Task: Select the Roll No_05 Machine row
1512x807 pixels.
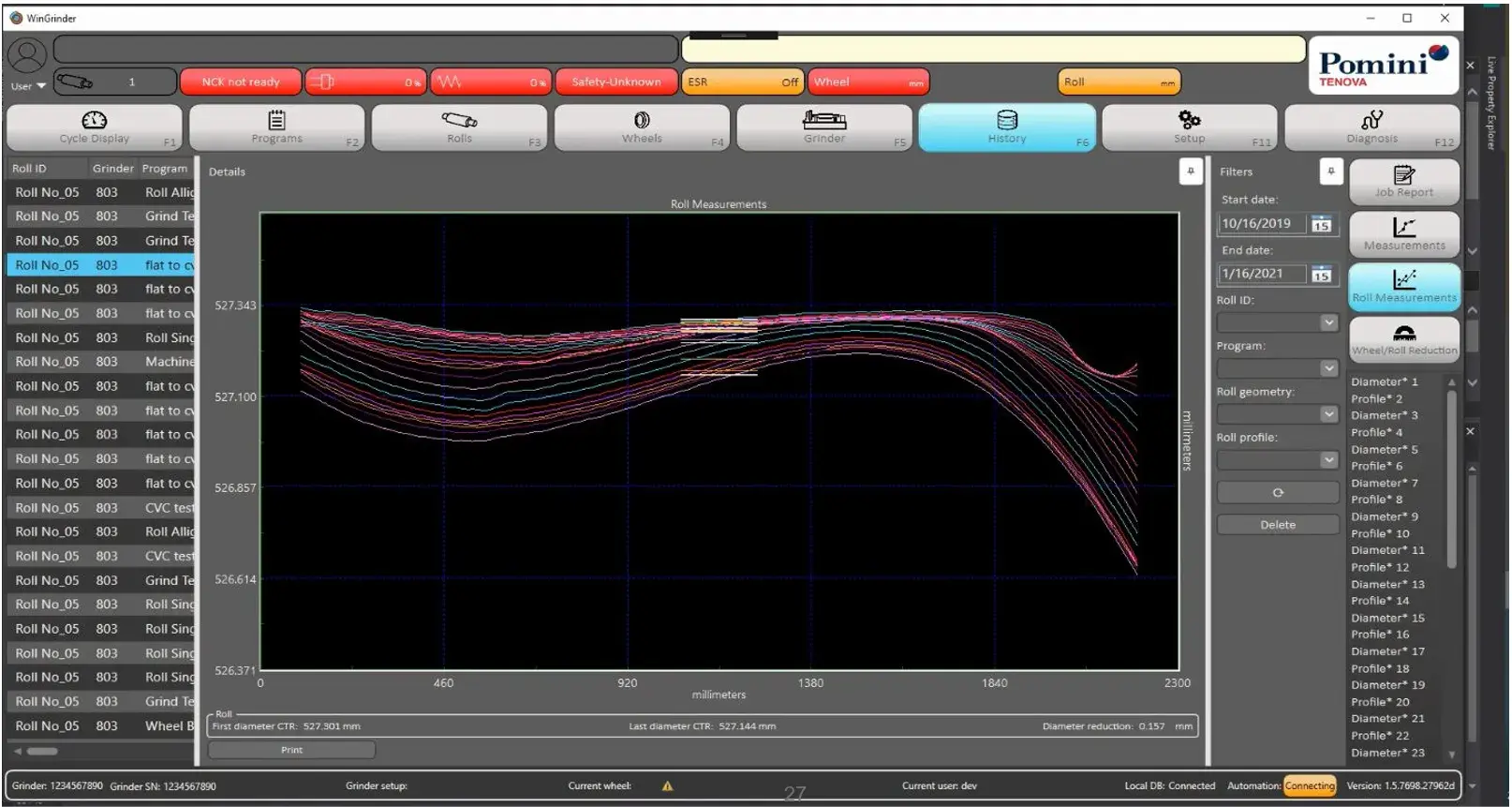Action: pos(101,362)
